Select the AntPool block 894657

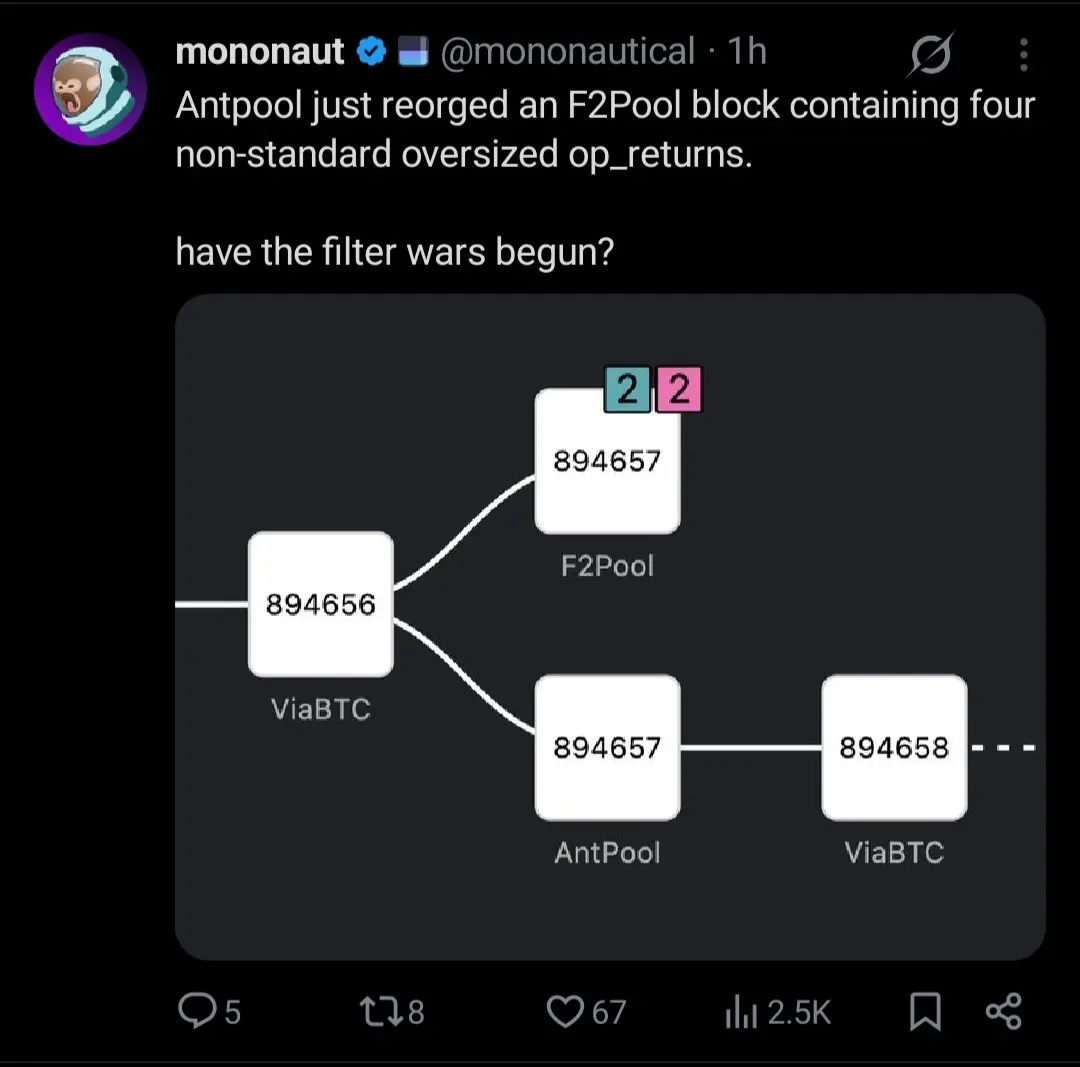click(x=607, y=747)
